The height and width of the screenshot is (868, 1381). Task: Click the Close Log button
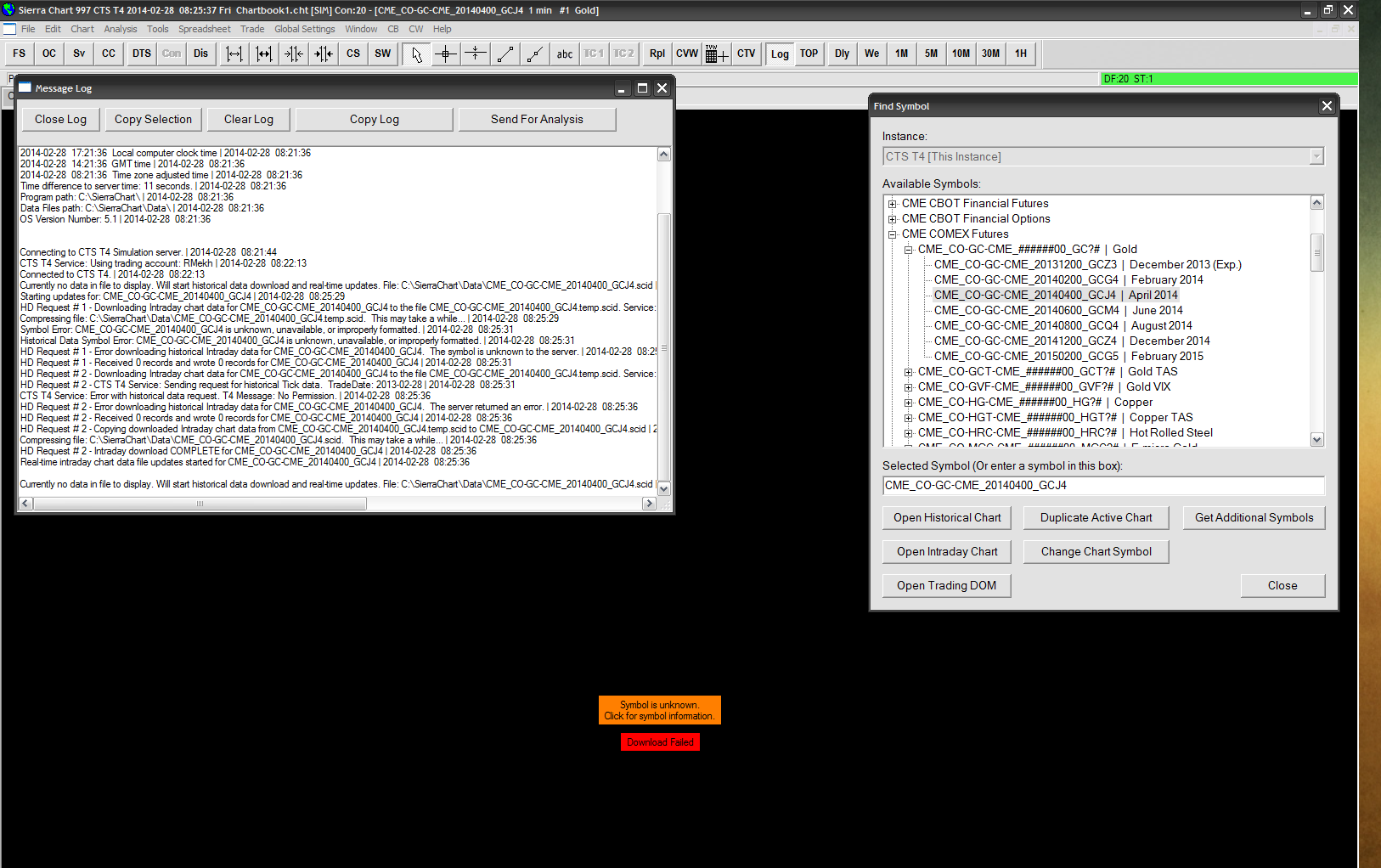pyautogui.click(x=60, y=119)
